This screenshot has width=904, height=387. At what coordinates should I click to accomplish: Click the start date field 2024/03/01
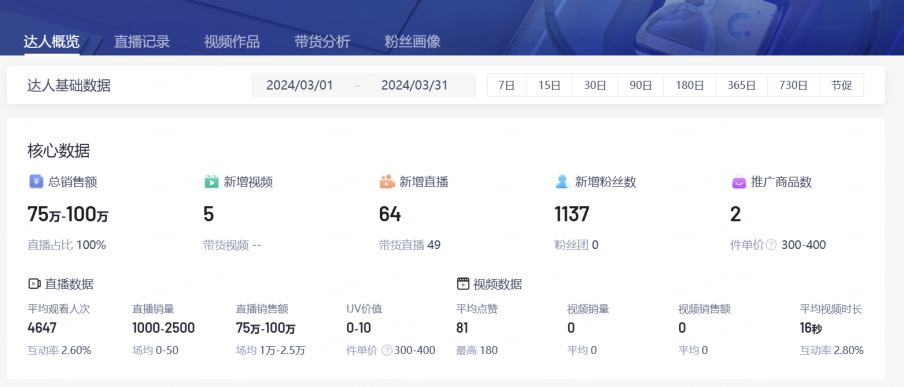[300, 85]
